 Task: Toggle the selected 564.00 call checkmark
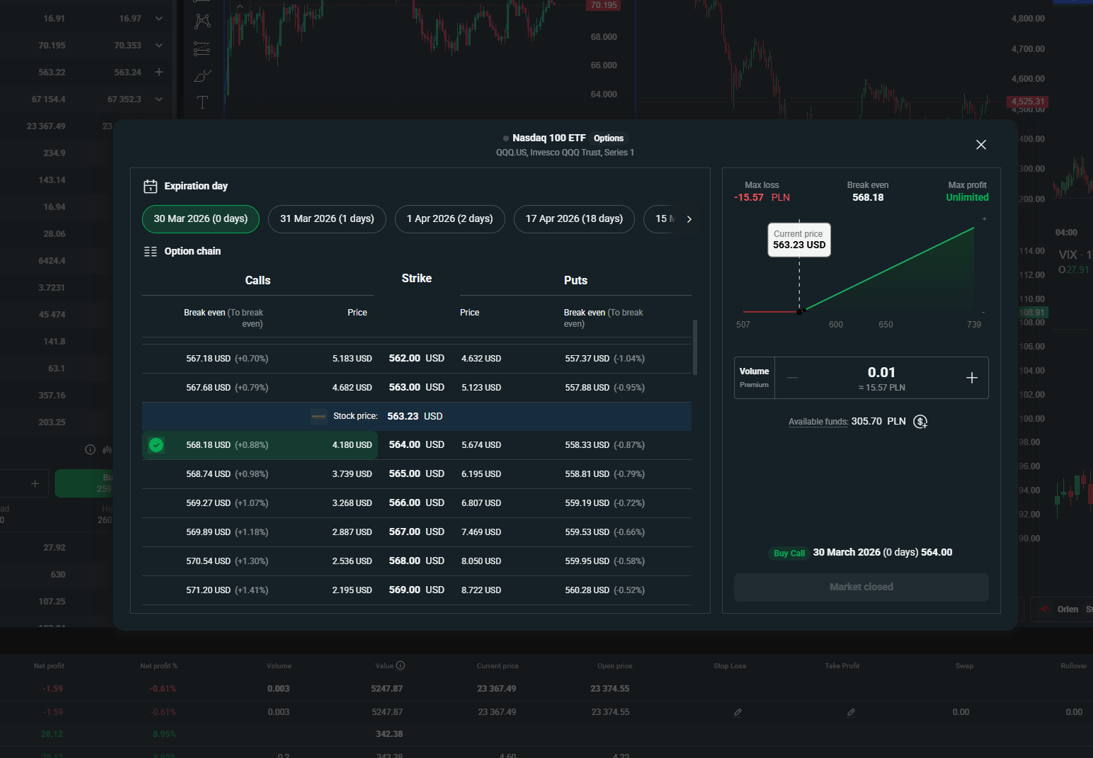(x=156, y=445)
